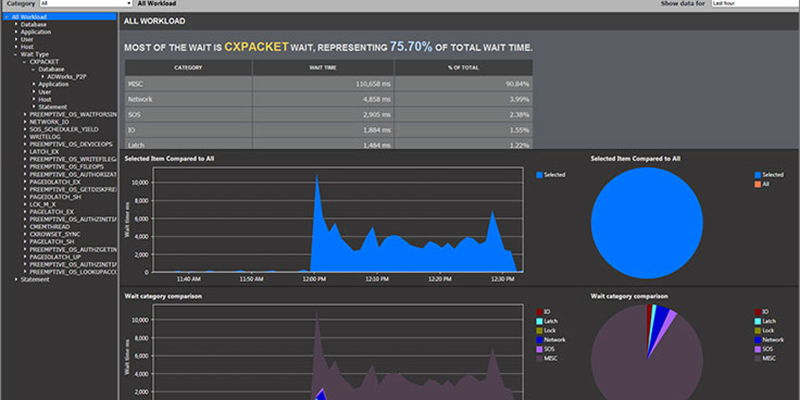The width and height of the screenshot is (800, 400).
Task: Open the Show data for dropdown
Action: [x=755, y=3]
